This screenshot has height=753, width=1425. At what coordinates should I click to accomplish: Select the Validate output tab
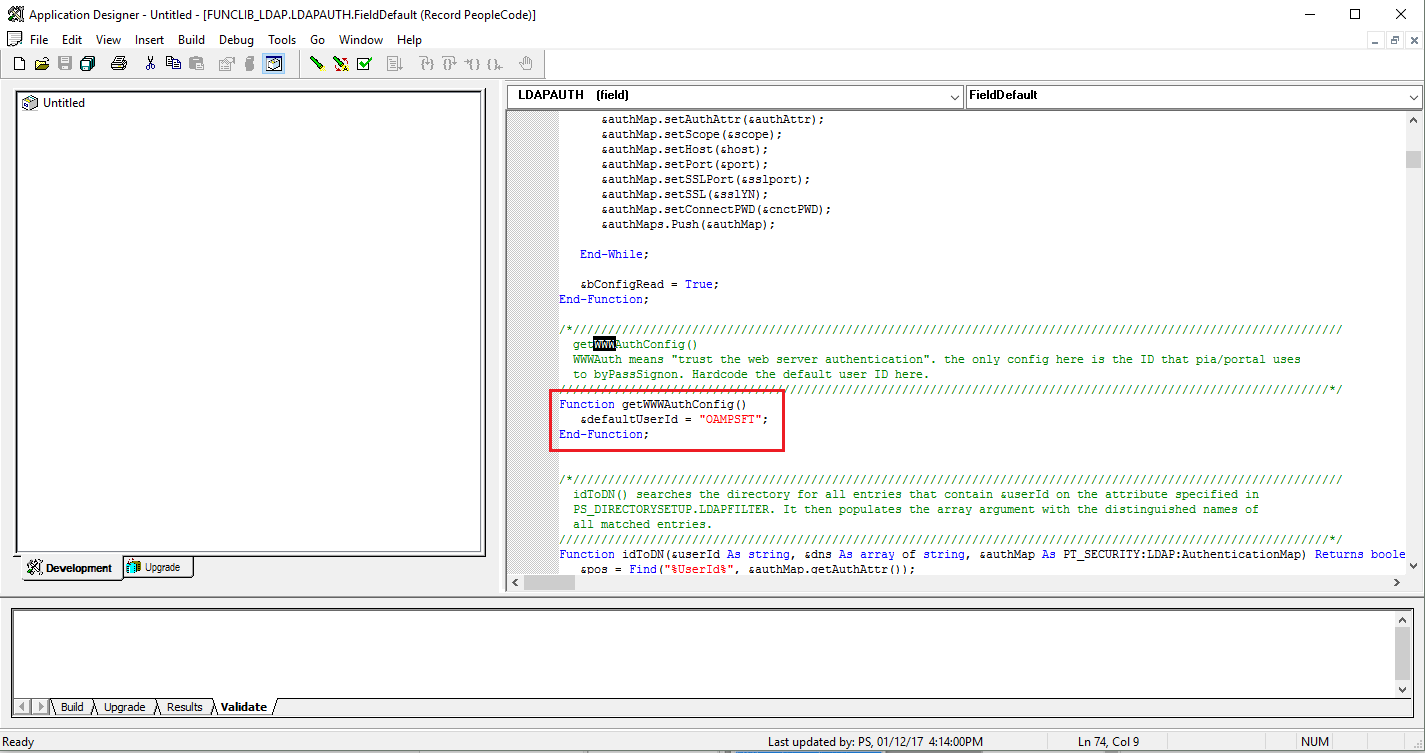click(x=244, y=707)
